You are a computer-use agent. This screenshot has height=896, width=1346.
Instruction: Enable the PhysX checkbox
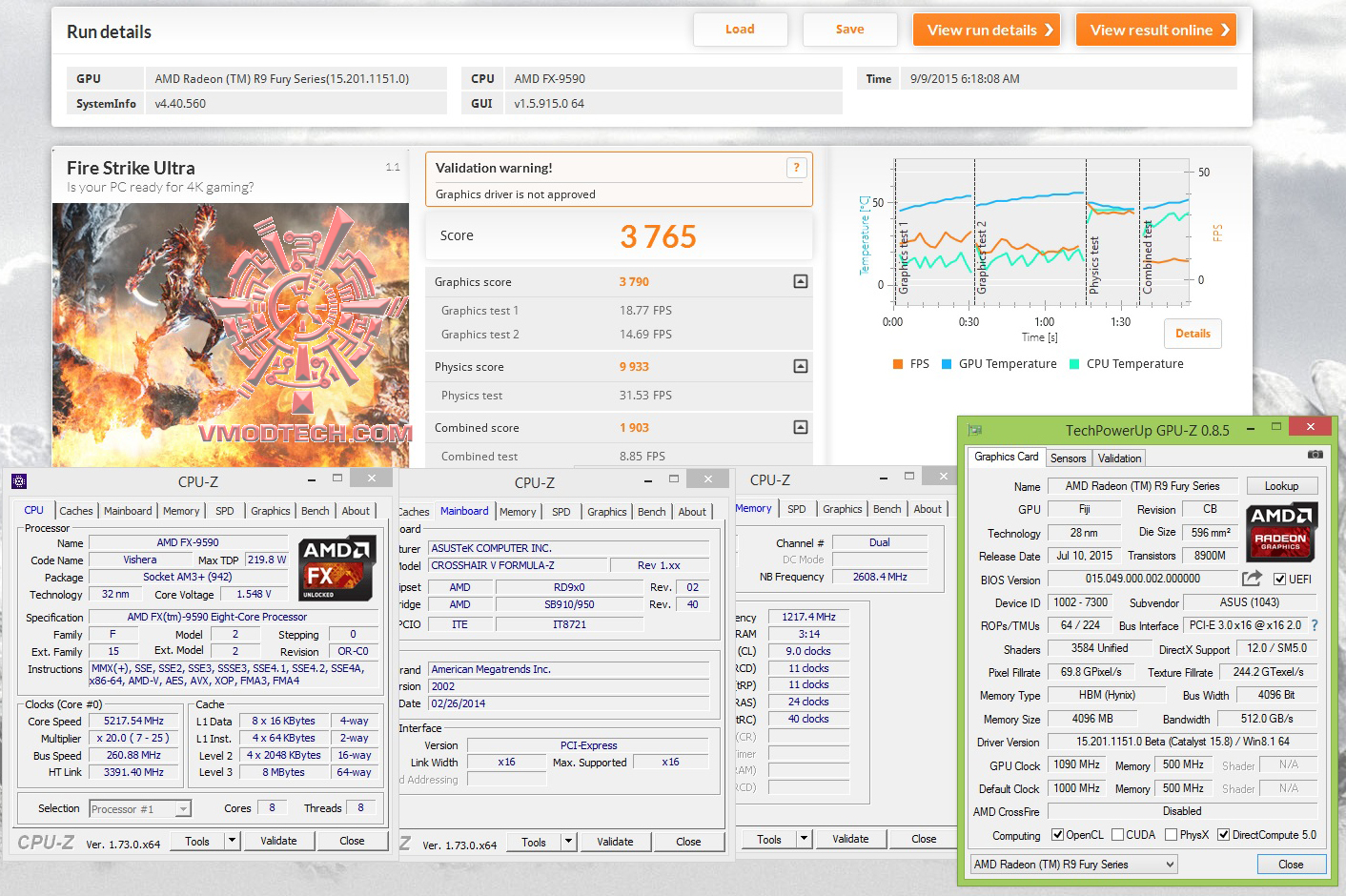point(1171,835)
